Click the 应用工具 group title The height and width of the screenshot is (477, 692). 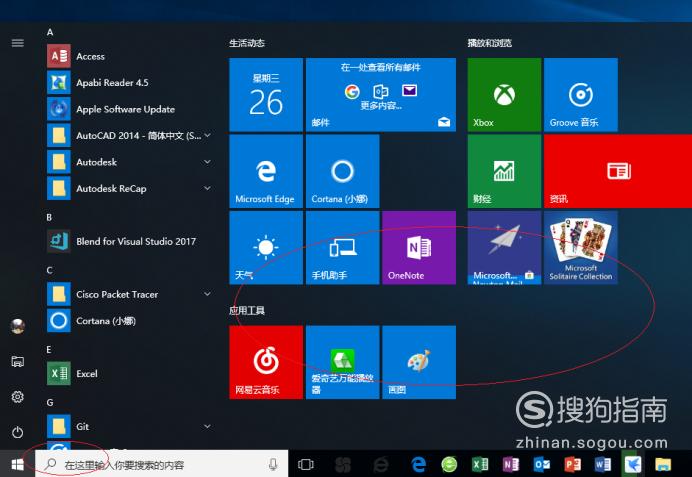tap(247, 311)
